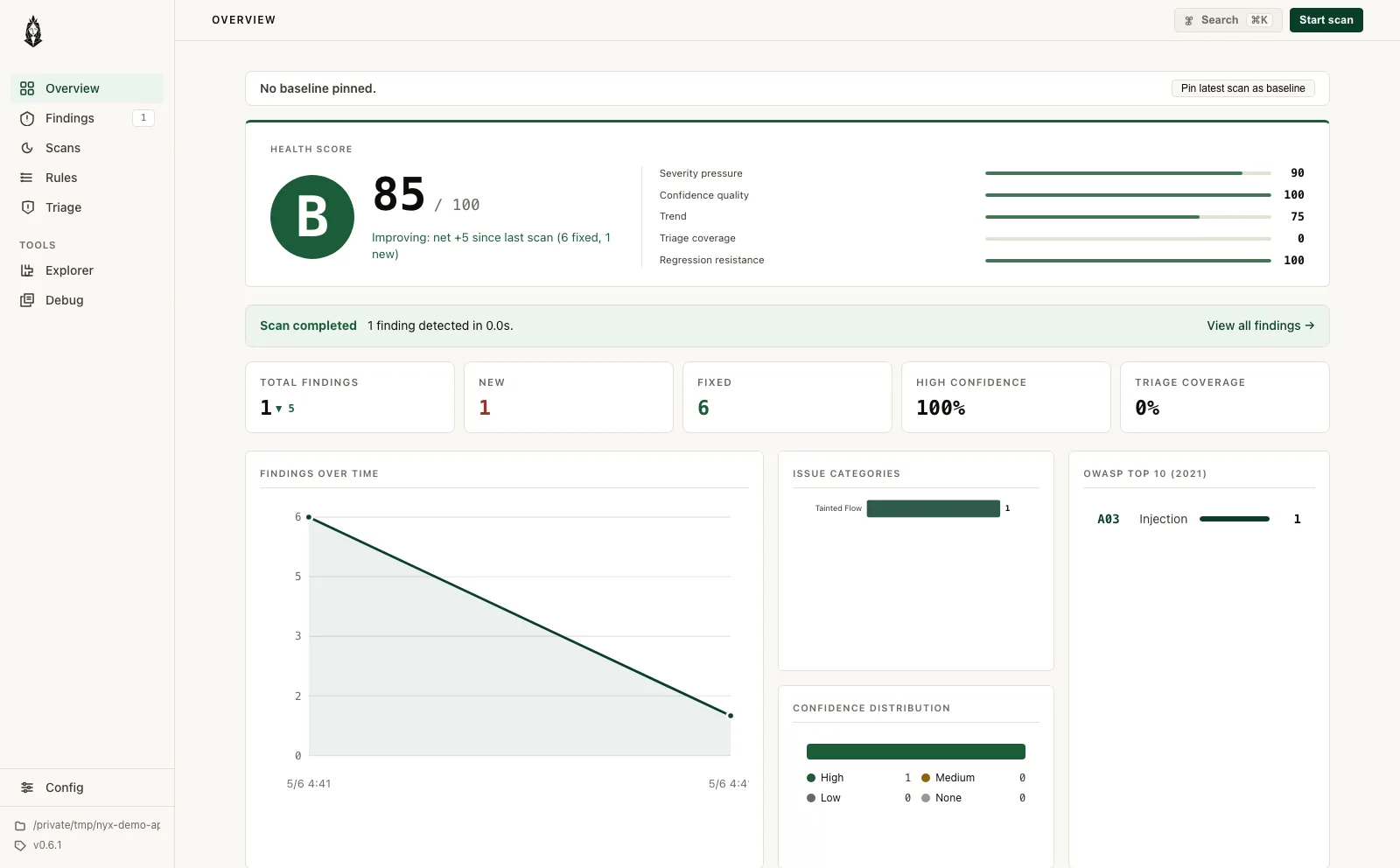
Task: Launch the Explorer chart icon
Action: pos(27,270)
